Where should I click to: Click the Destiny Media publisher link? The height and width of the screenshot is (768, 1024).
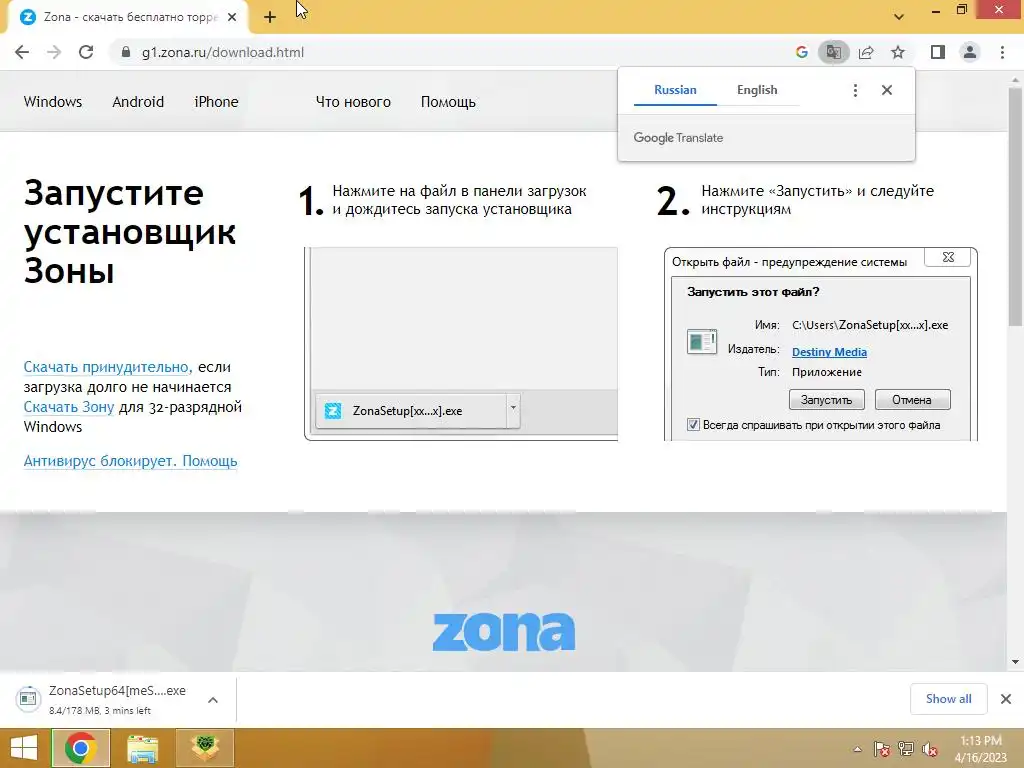click(829, 352)
